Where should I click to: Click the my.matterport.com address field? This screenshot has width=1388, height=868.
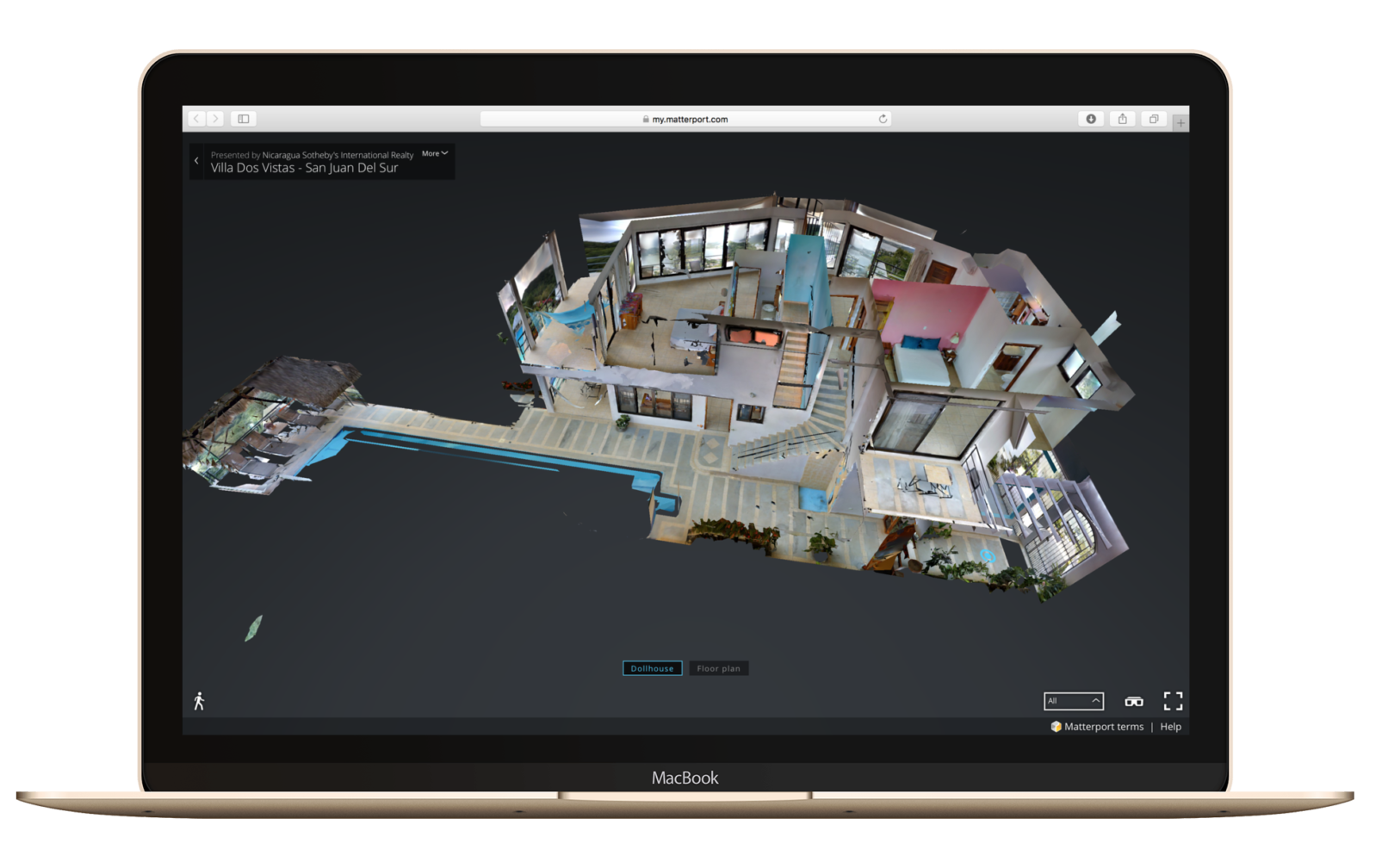click(x=685, y=119)
